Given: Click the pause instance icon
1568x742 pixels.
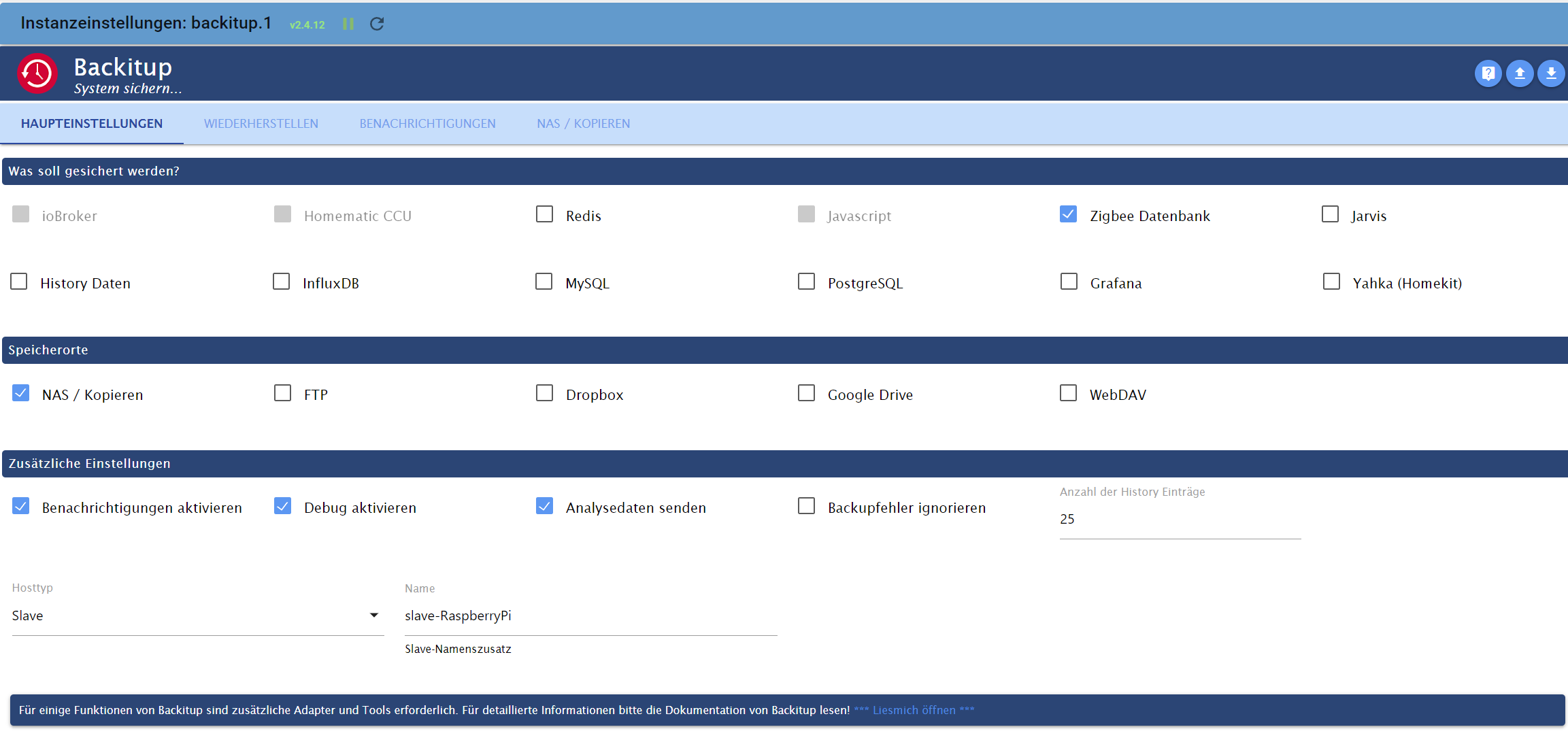Looking at the screenshot, I should pyautogui.click(x=348, y=24).
